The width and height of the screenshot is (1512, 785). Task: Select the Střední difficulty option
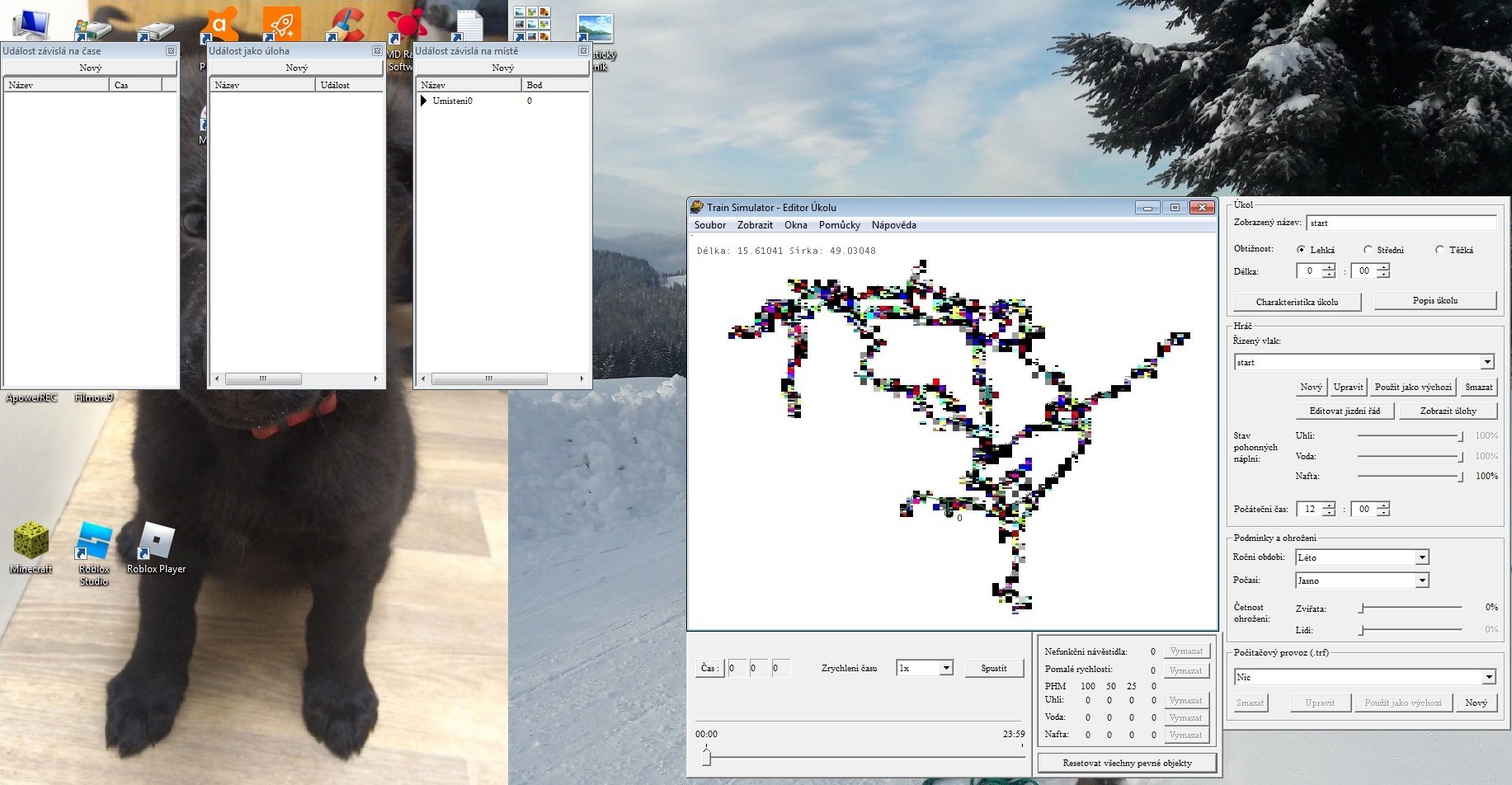pos(1368,250)
